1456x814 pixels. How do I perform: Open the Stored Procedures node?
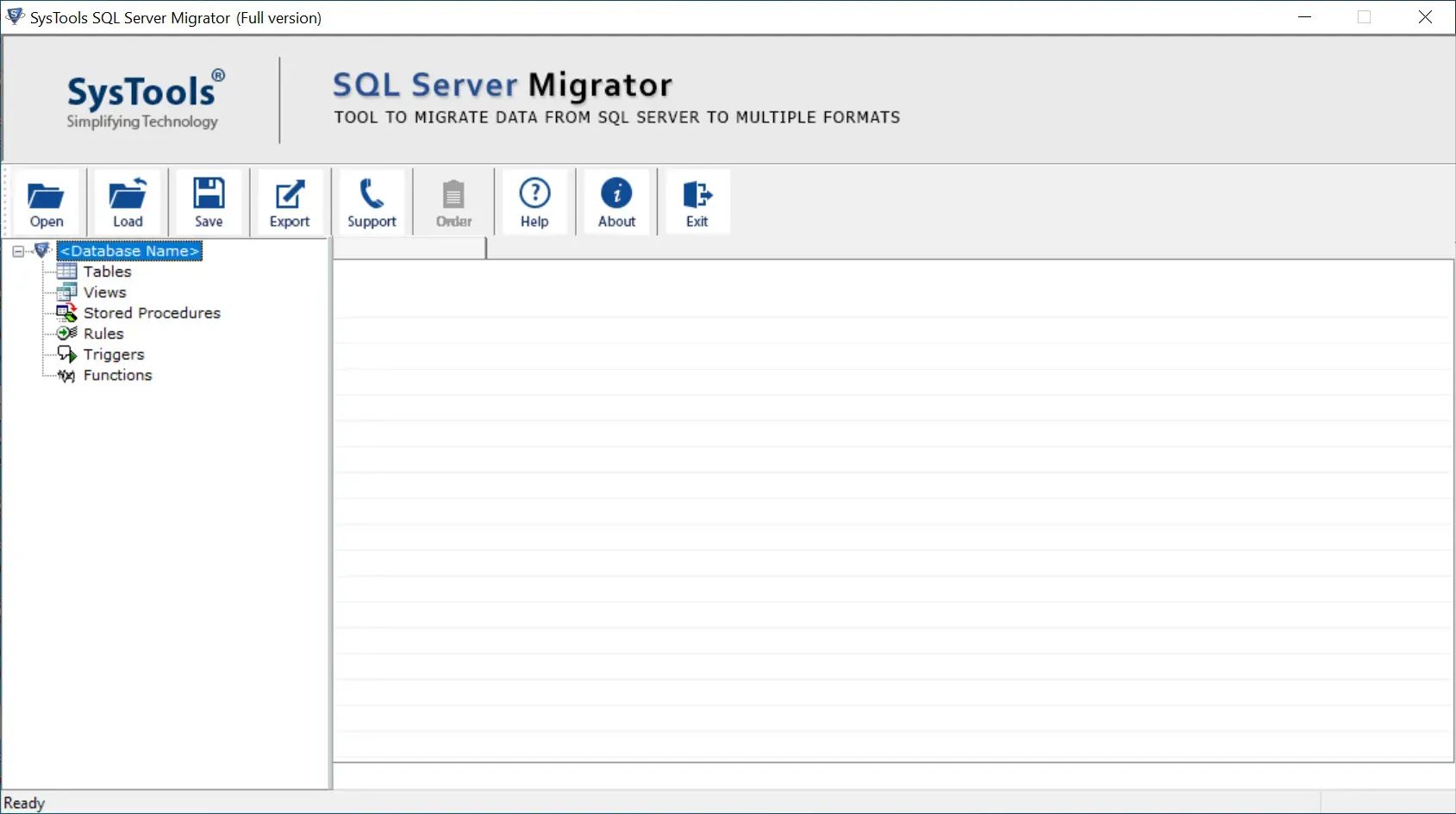coord(152,312)
